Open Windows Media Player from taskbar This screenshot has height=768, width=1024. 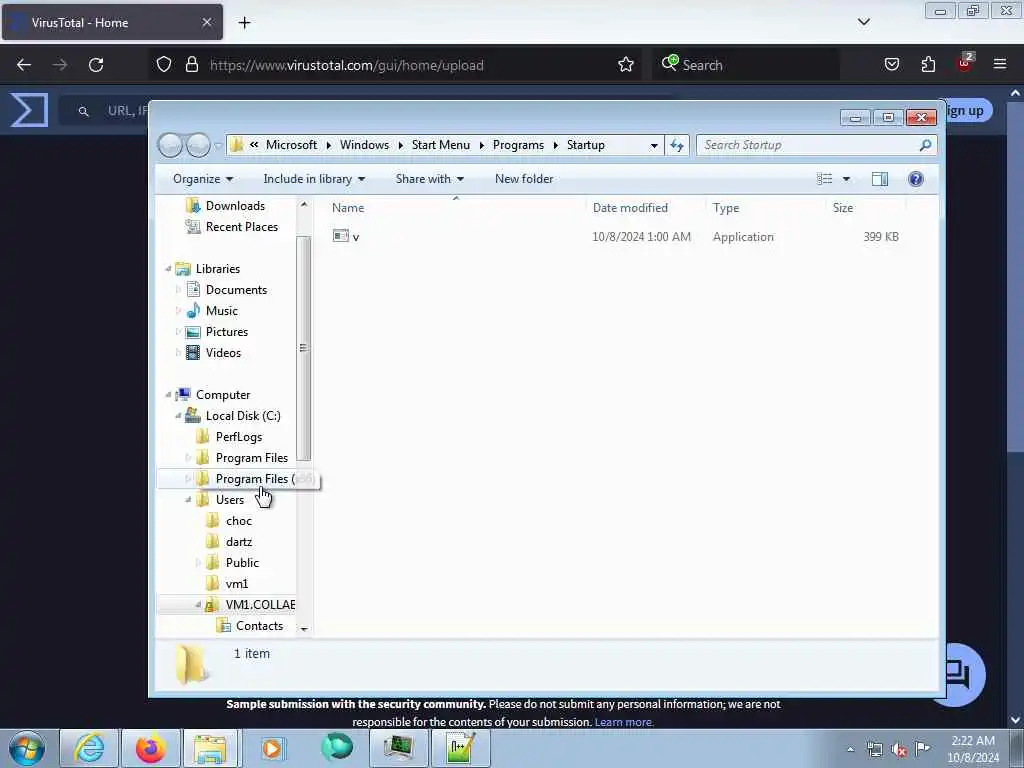[272, 748]
